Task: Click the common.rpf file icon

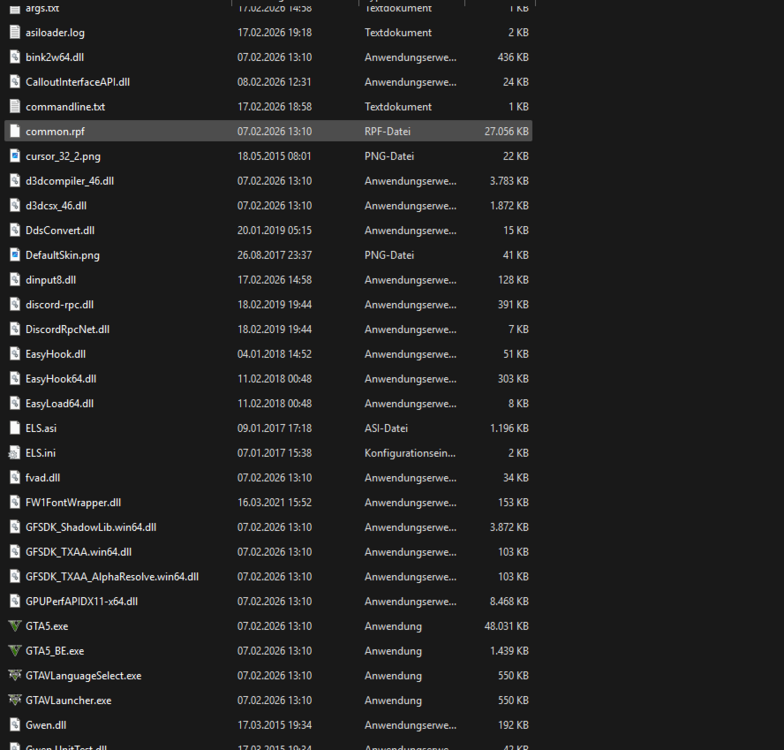Action: 15,132
